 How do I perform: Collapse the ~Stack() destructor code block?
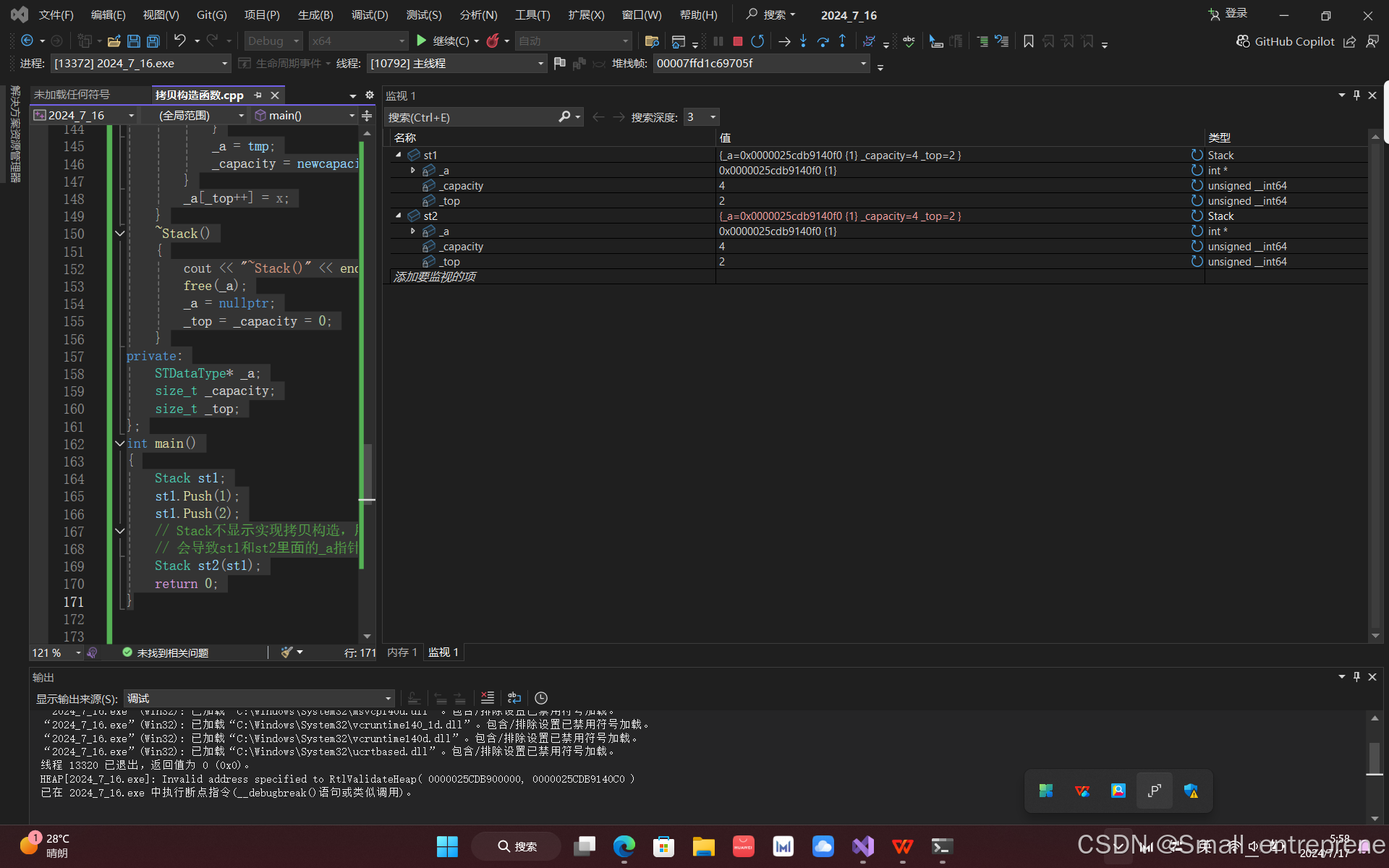119,234
